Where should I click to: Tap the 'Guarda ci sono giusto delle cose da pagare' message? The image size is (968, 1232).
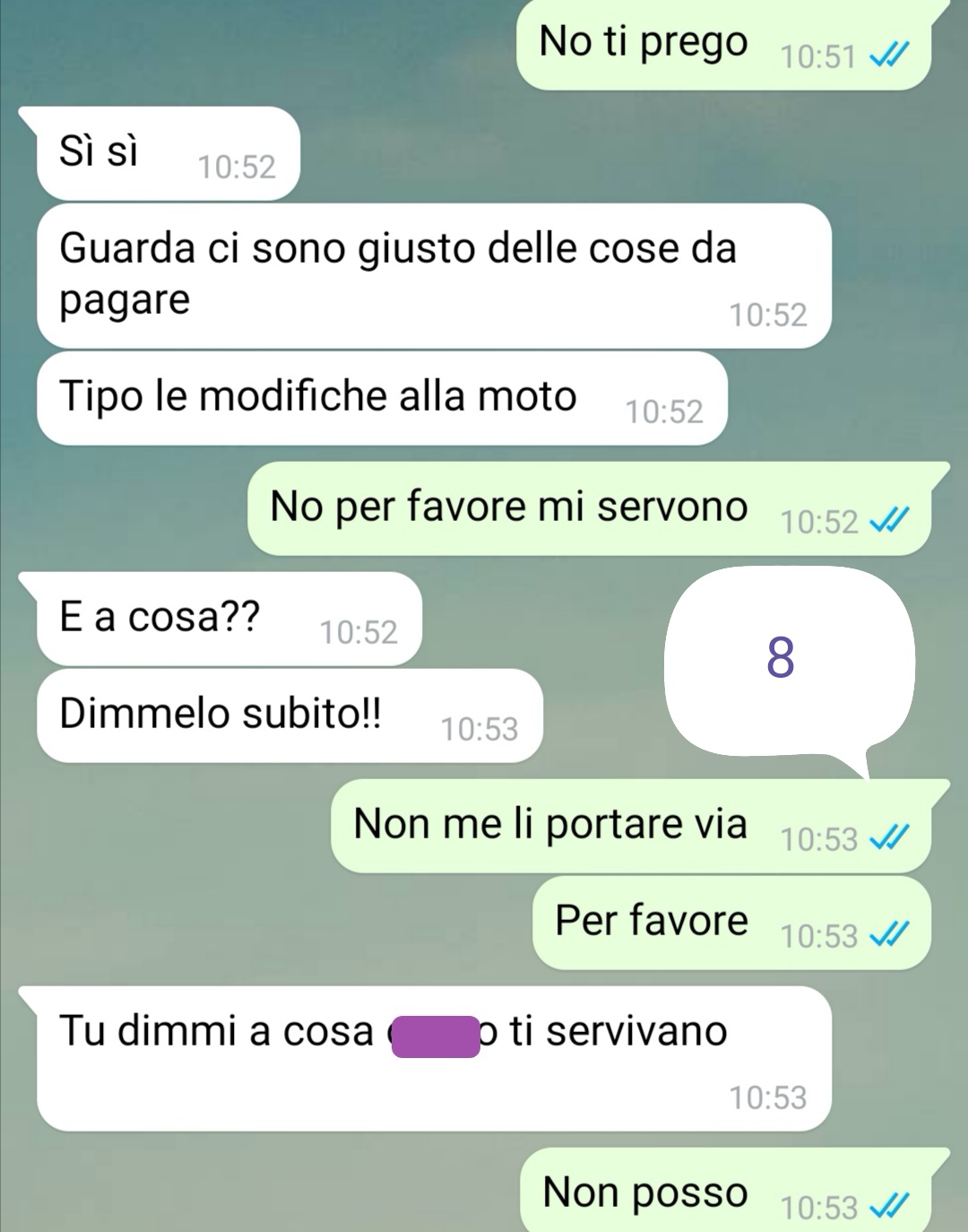tap(434, 275)
